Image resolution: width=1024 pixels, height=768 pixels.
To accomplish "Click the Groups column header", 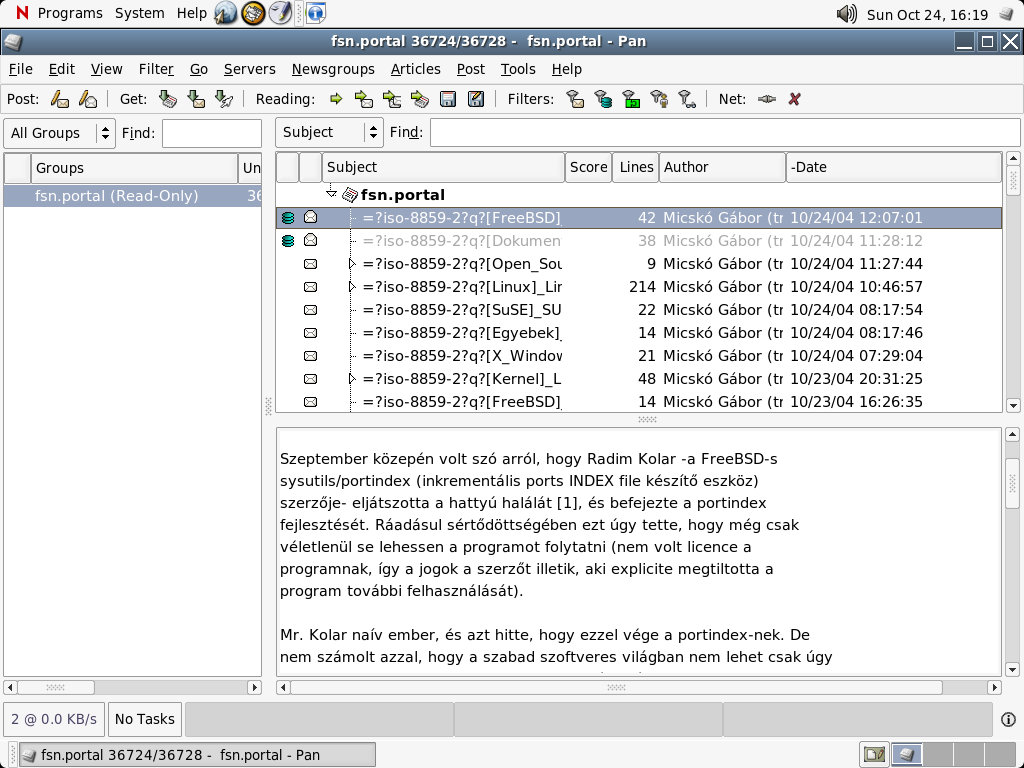I will (134, 168).
